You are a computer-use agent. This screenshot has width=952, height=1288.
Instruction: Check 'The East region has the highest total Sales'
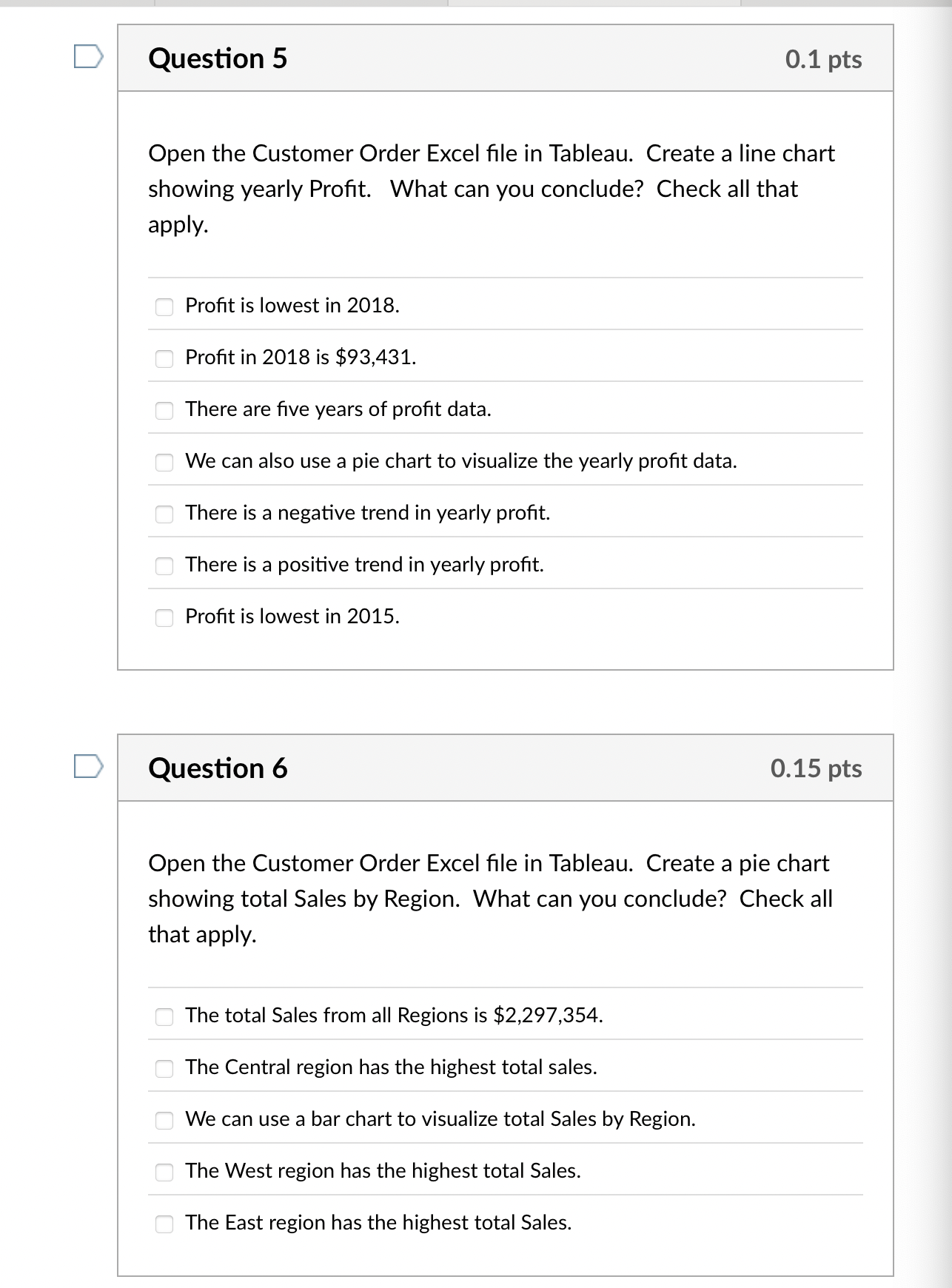pyautogui.click(x=163, y=1226)
